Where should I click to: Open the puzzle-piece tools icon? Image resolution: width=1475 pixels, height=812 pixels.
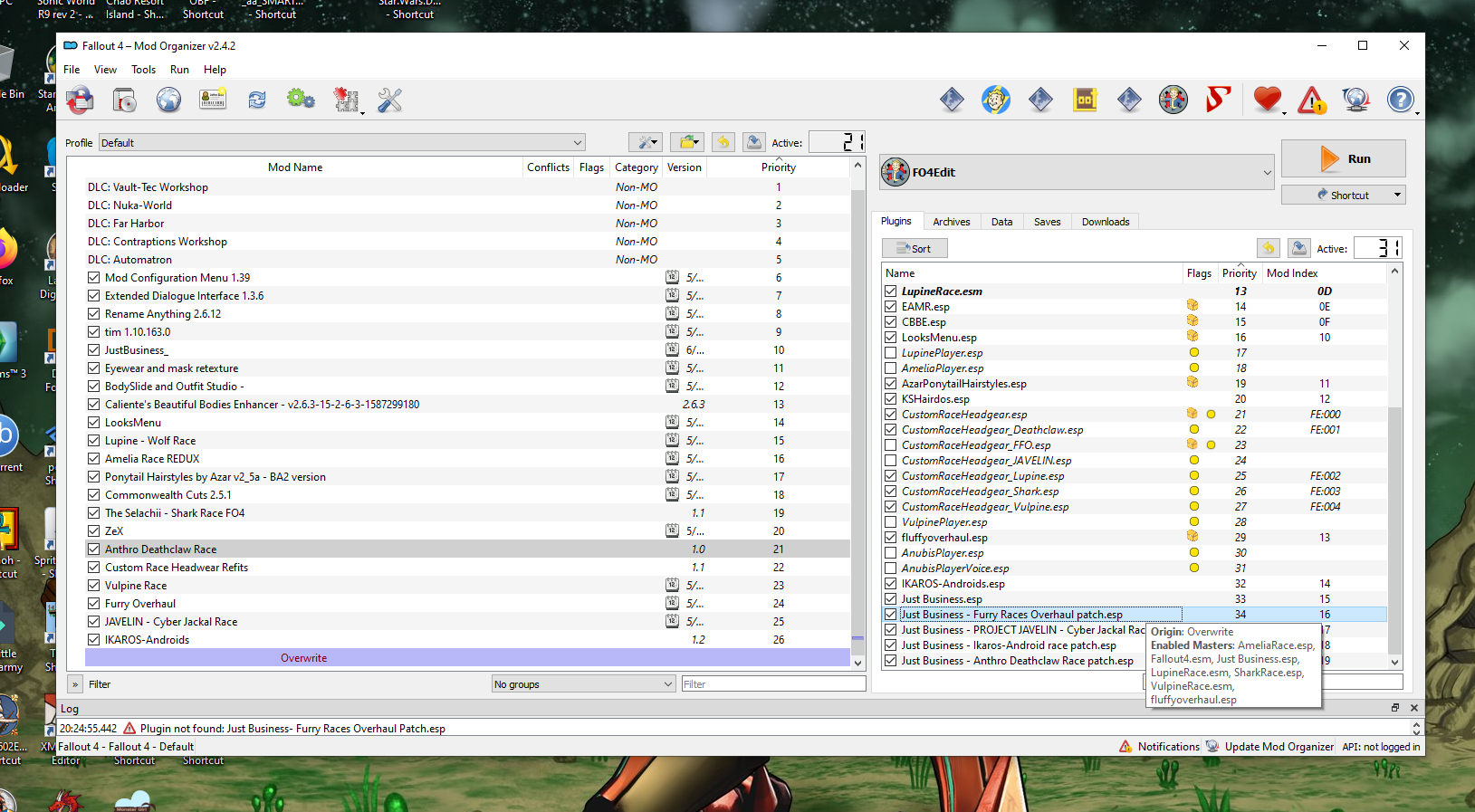(x=346, y=100)
